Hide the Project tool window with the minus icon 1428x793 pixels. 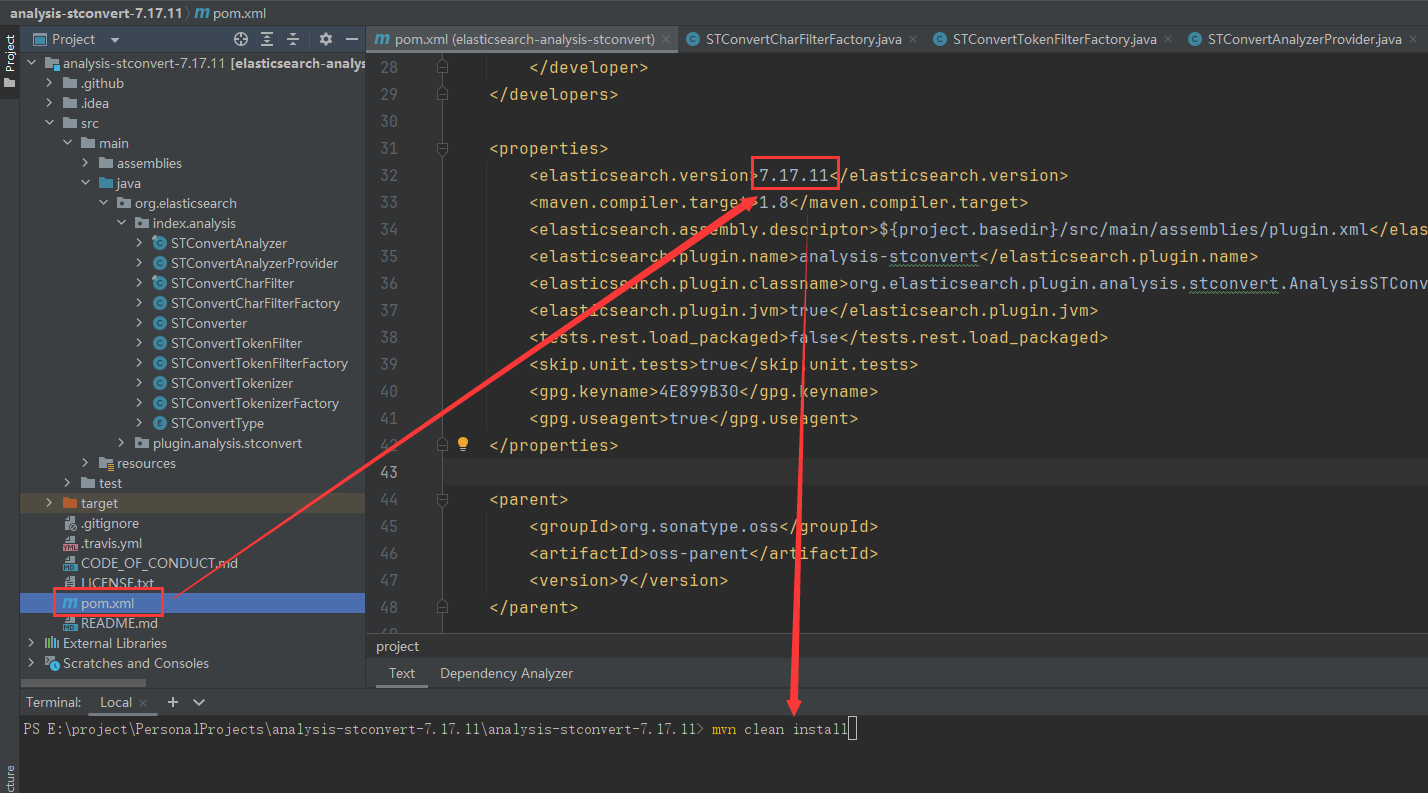pyautogui.click(x=352, y=39)
